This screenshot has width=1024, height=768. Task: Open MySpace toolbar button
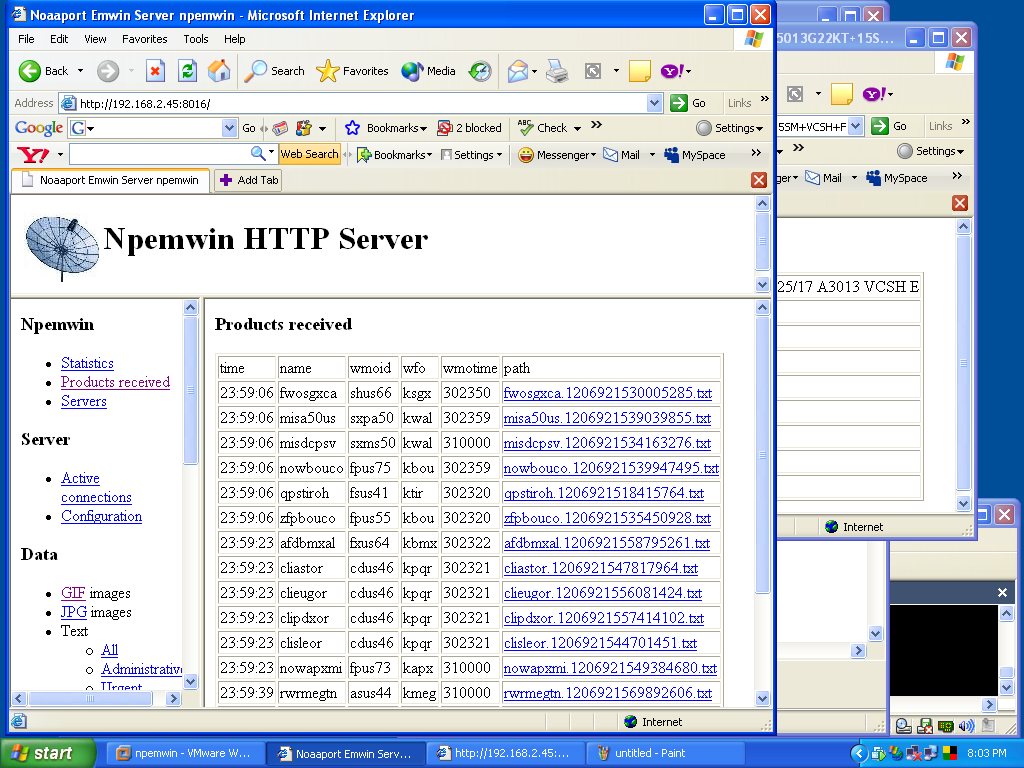[695, 155]
